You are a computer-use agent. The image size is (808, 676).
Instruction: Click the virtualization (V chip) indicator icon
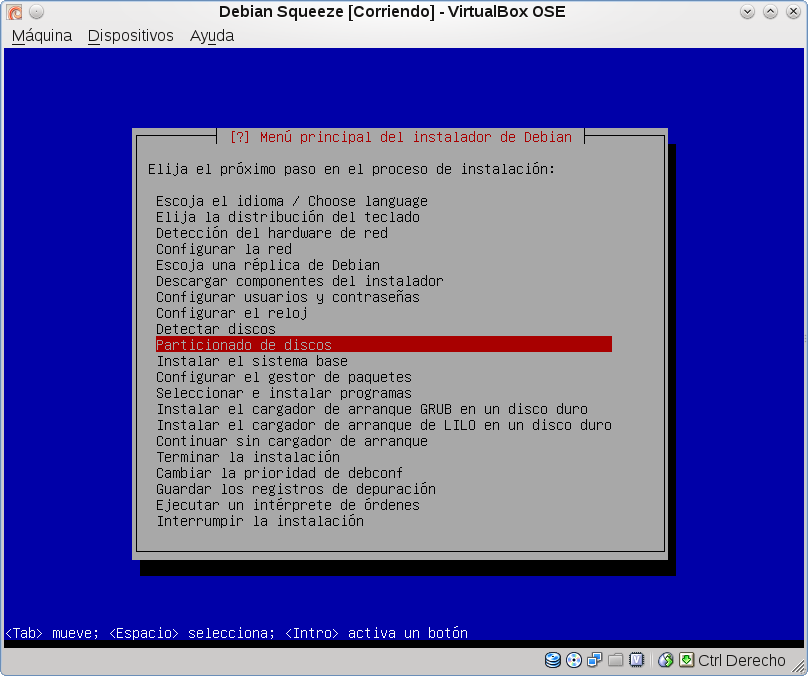(636, 660)
